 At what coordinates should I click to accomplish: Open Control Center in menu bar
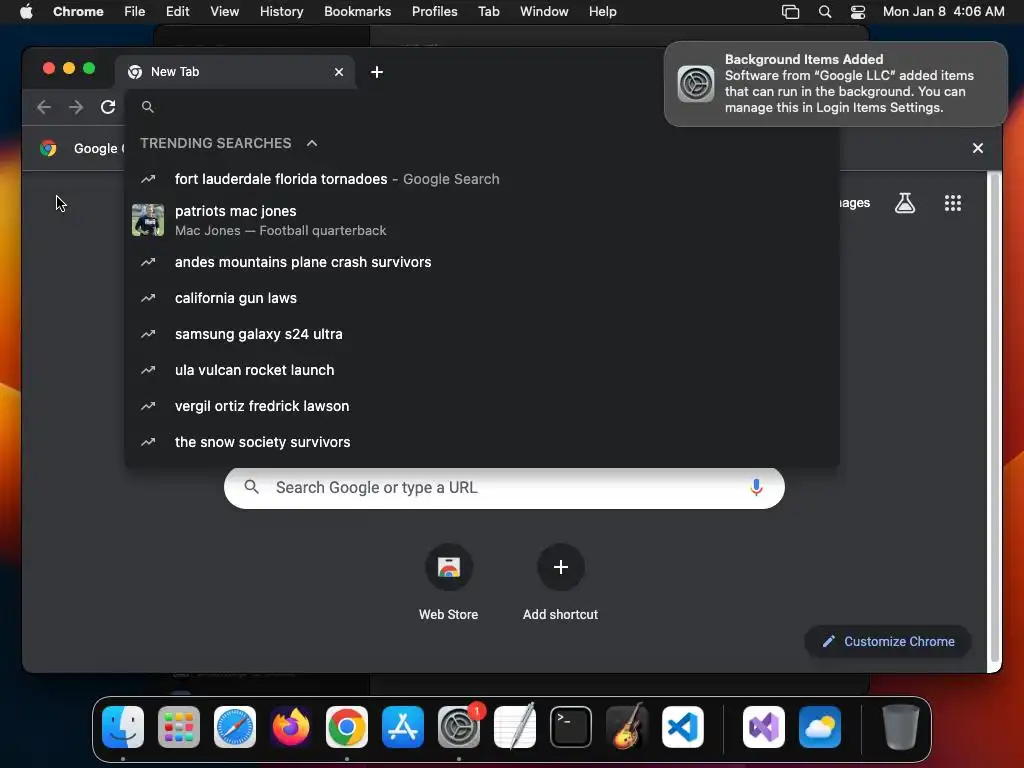tap(857, 12)
